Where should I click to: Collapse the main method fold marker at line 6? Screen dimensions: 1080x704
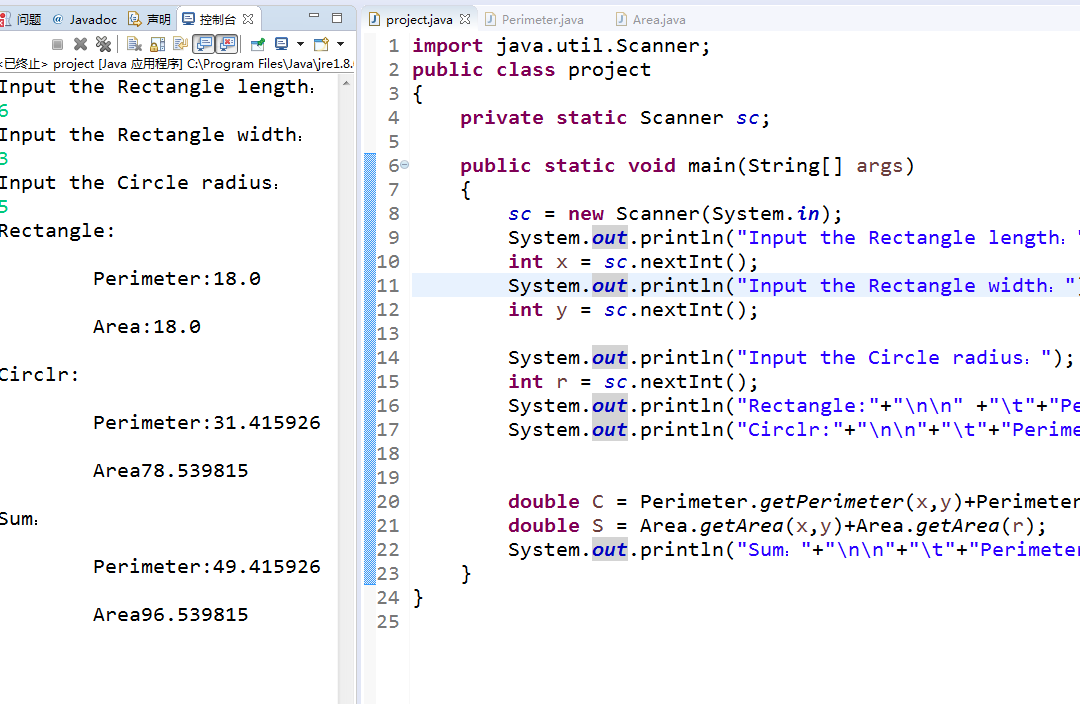405,165
